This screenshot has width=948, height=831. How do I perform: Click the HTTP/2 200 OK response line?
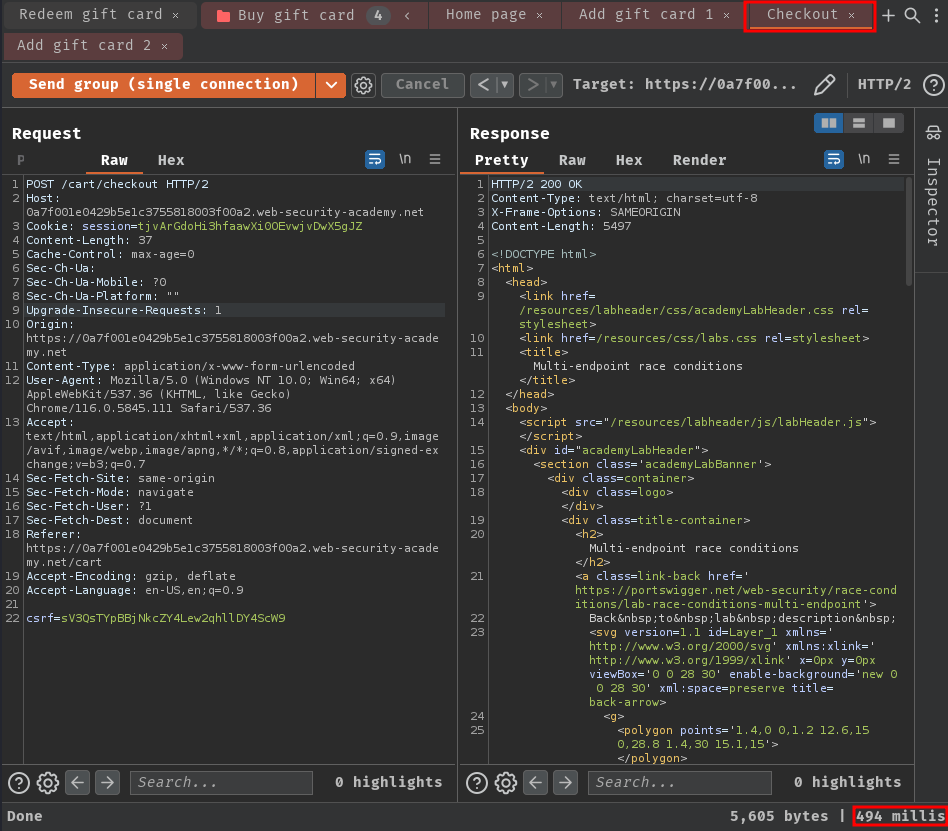[536, 184]
